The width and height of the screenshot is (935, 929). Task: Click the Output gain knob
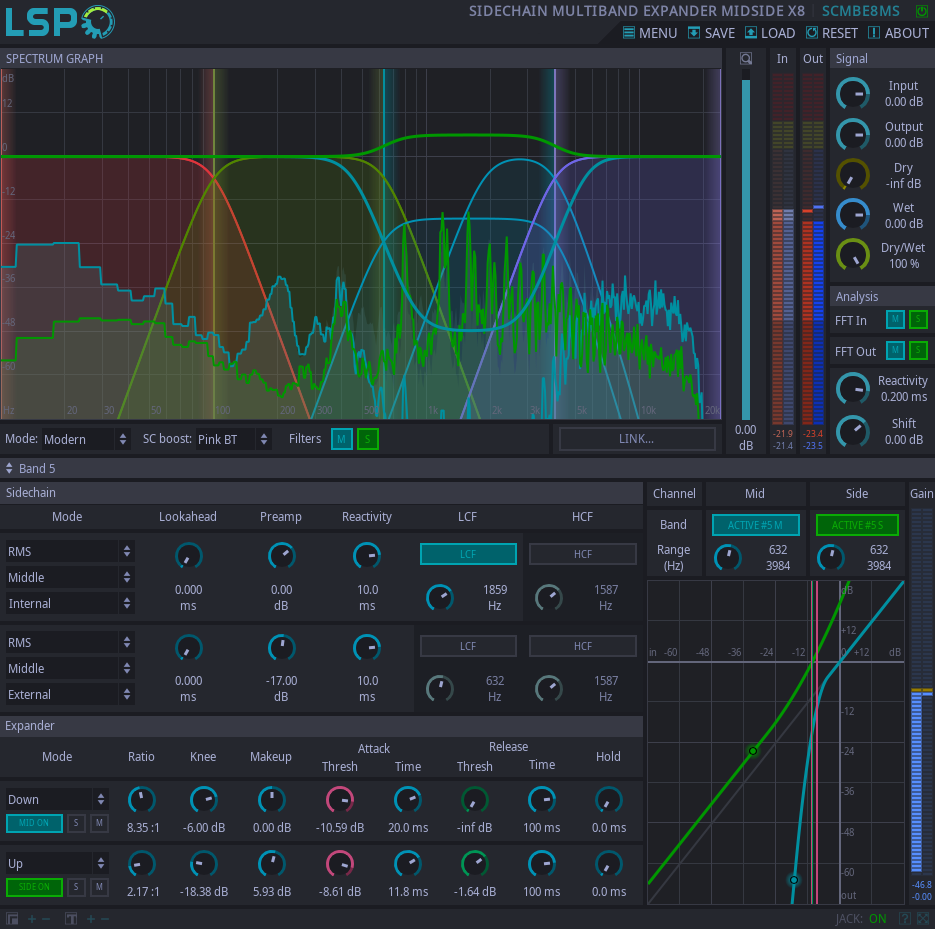pyautogui.click(x=853, y=134)
